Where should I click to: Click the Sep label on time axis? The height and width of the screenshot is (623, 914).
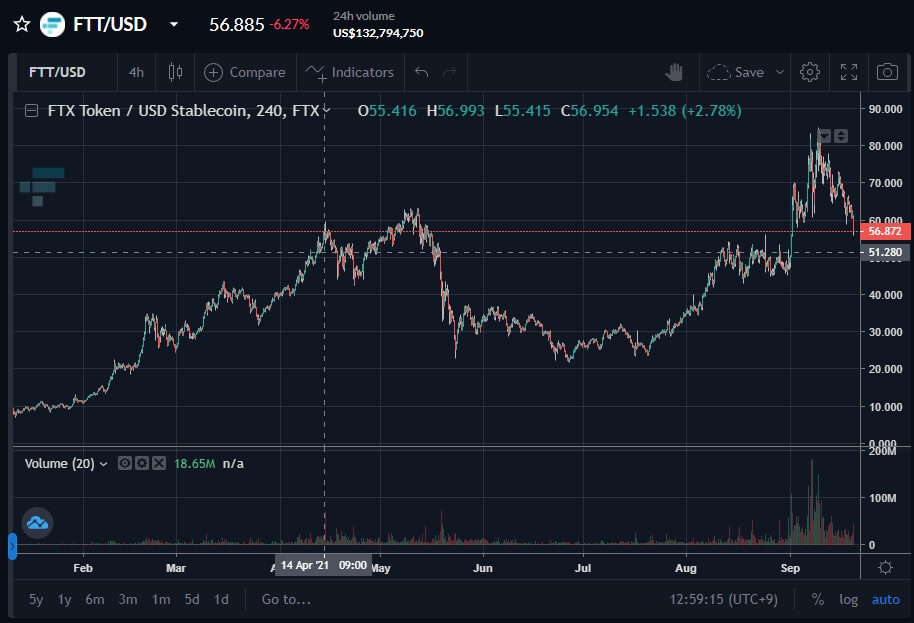pos(790,568)
